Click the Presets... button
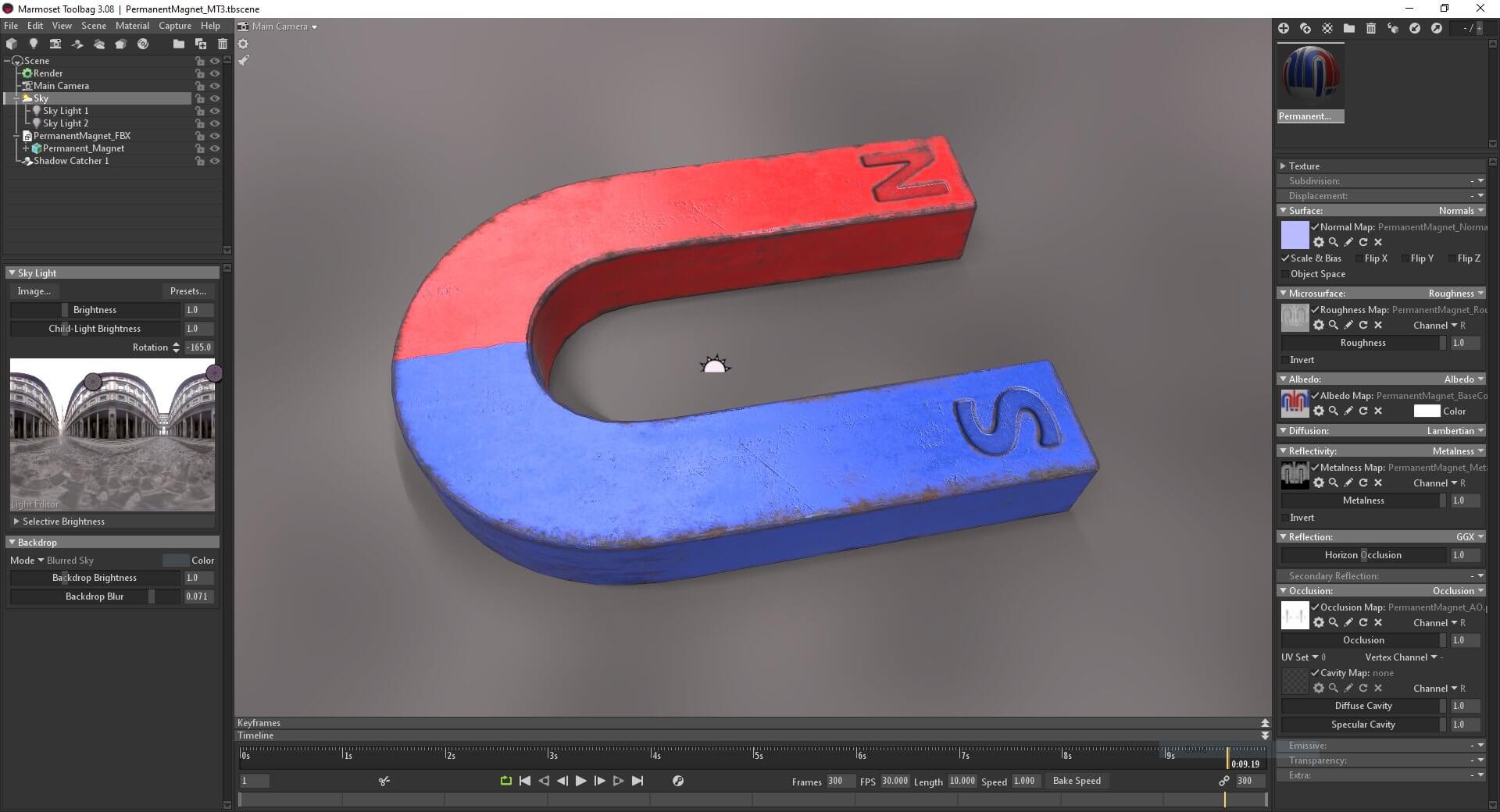The width and height of the screenshot is (1500, 812). pyautogui.click(x=187, y=291)
